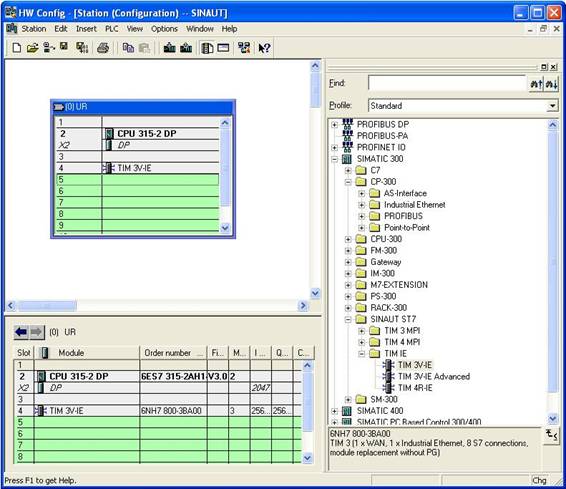Viewport: 566px width, 489px height.
Task: Click the Copy toolbar icon
Action: pyautogui.click(x=128, y=48)
